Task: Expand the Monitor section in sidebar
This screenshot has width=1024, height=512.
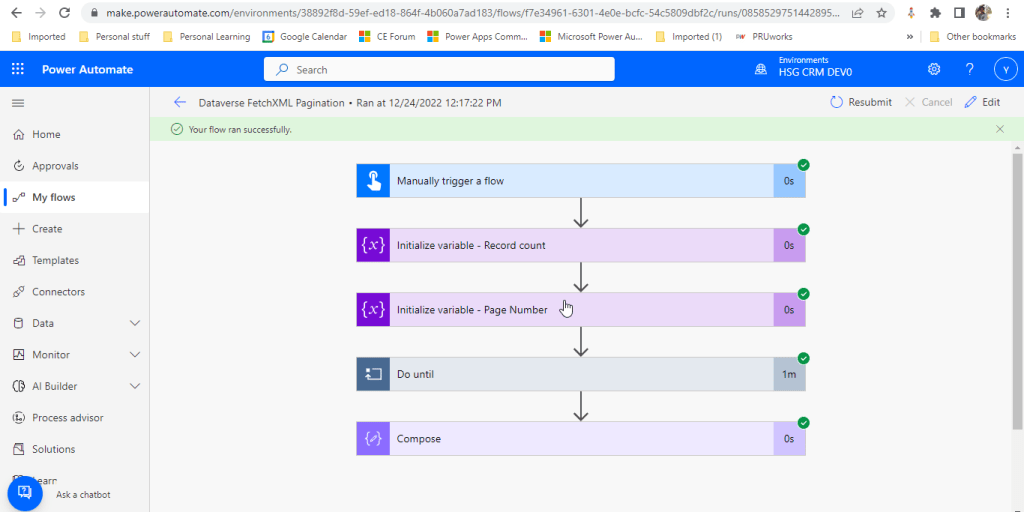Action: 135,355
